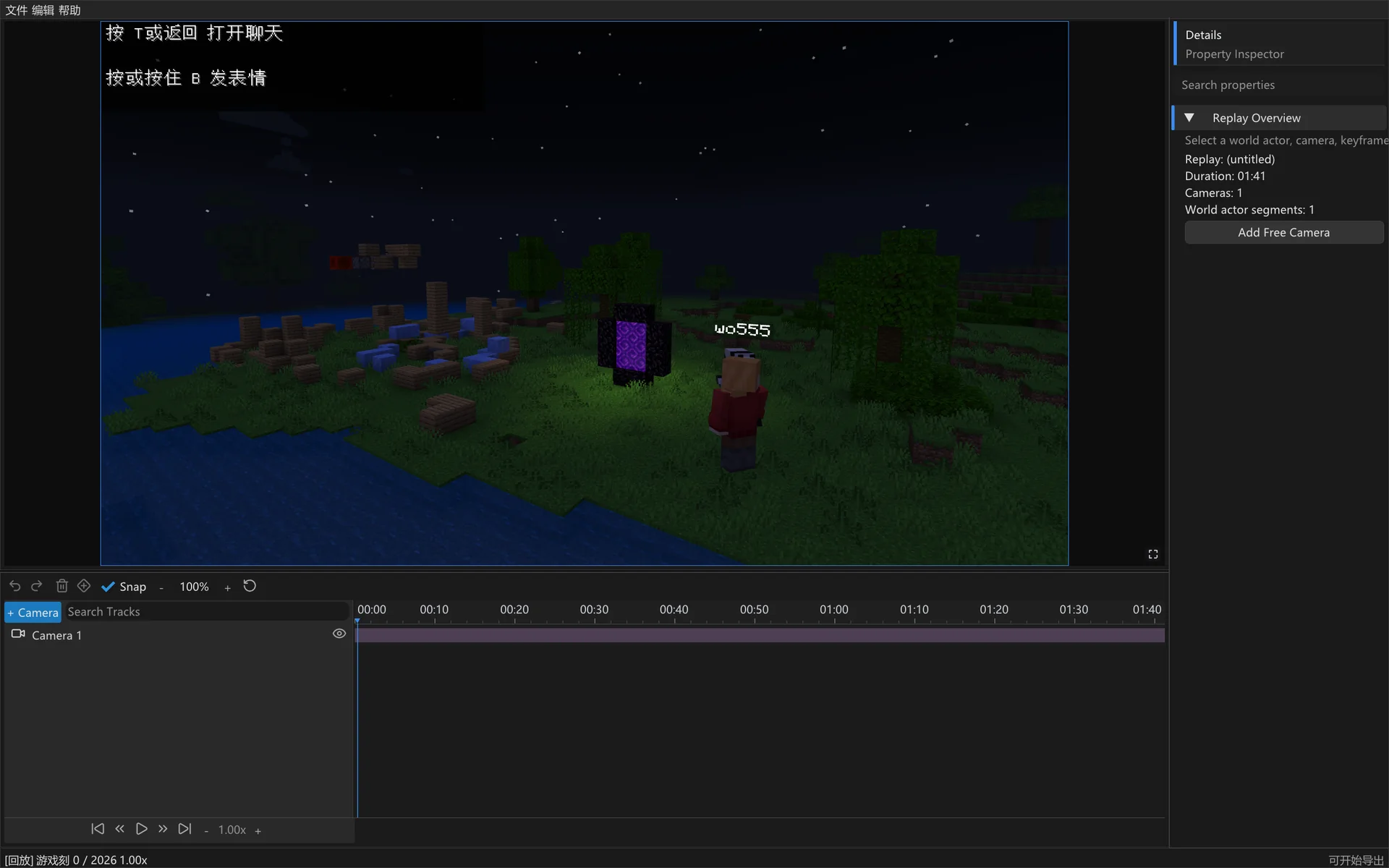The height and width of the screenshot is (868, 1389).
Task: Select the Camera 1 track row
Action: [178, 634]
